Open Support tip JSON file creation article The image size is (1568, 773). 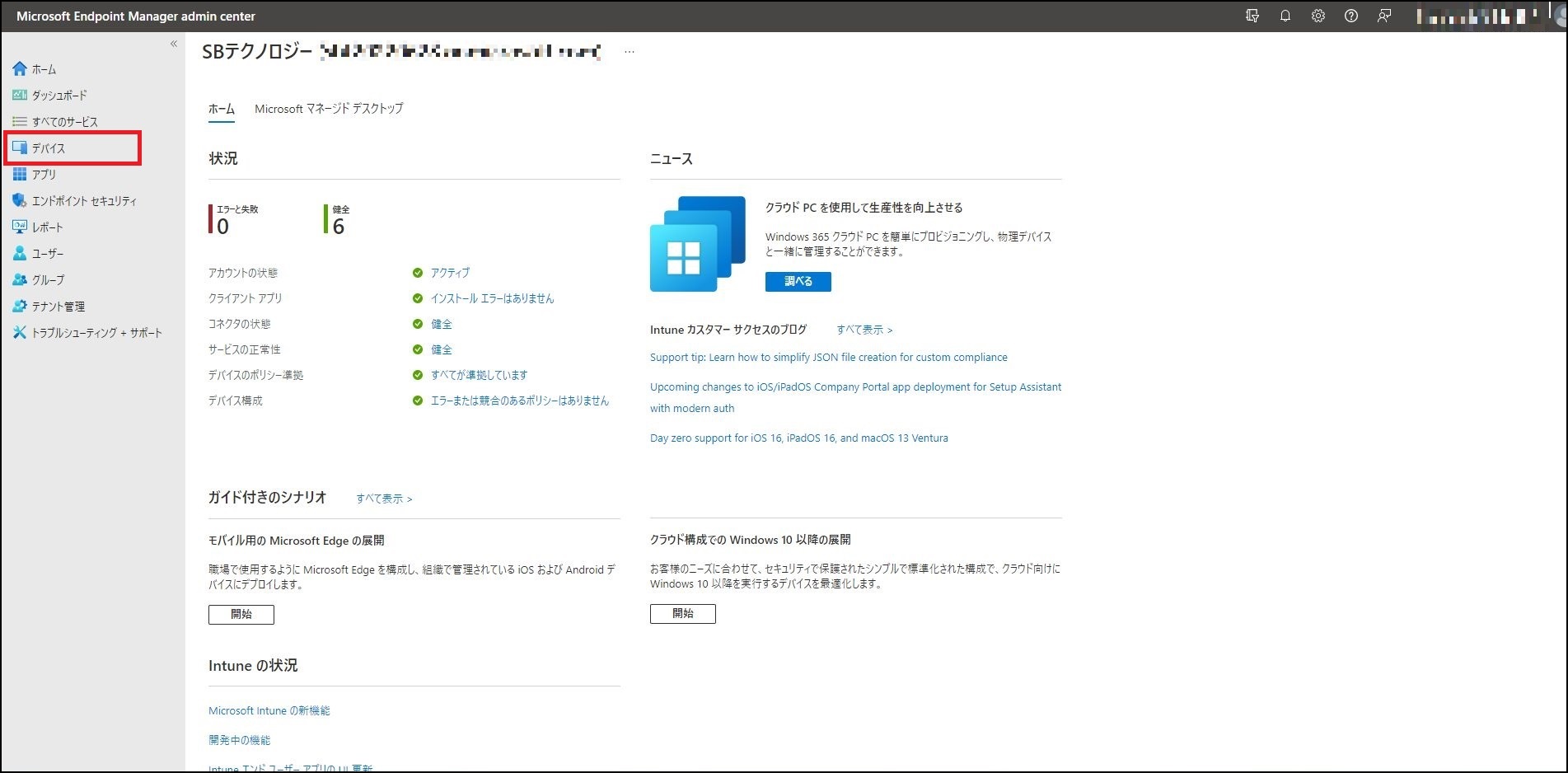tap(828, 358)
